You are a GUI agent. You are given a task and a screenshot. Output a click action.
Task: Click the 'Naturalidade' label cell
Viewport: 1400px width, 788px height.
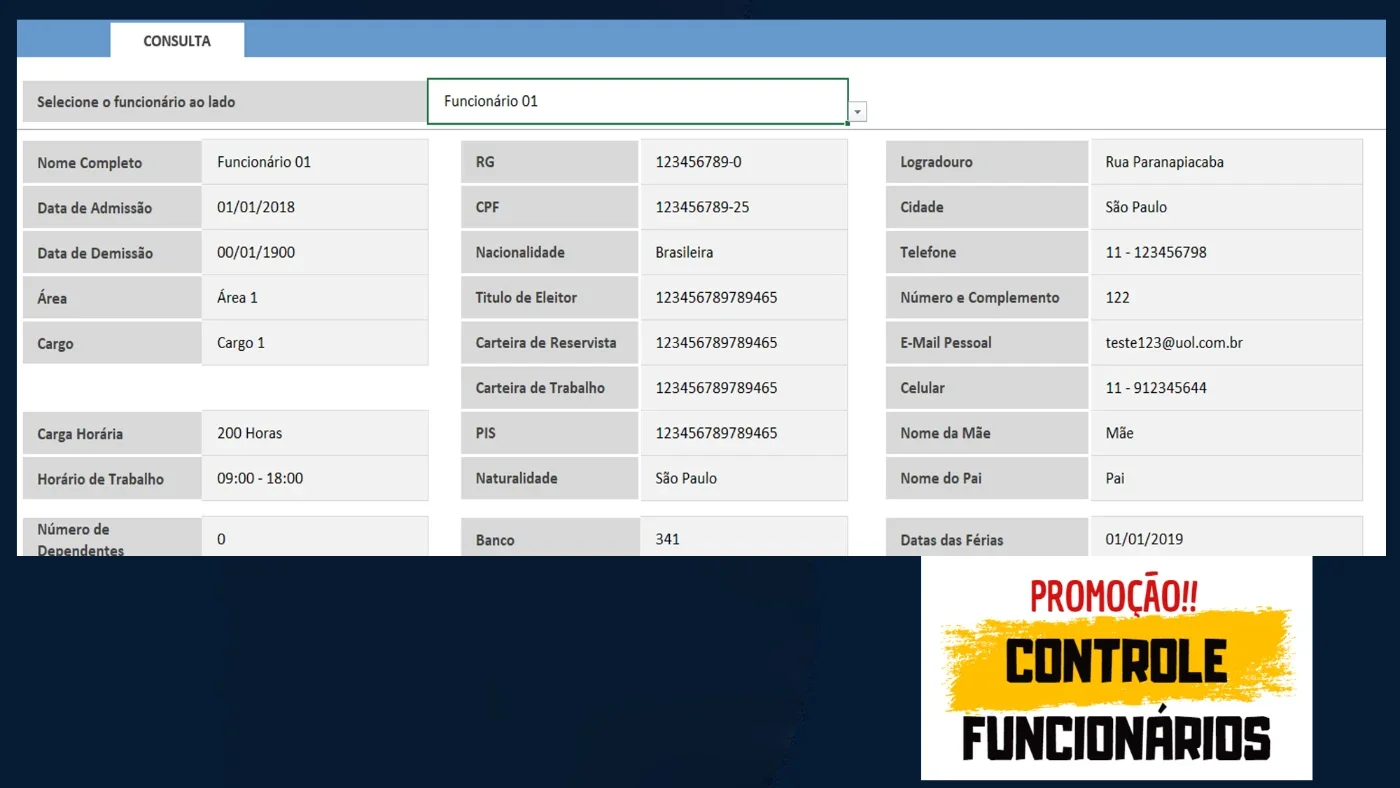click(549, 478)
